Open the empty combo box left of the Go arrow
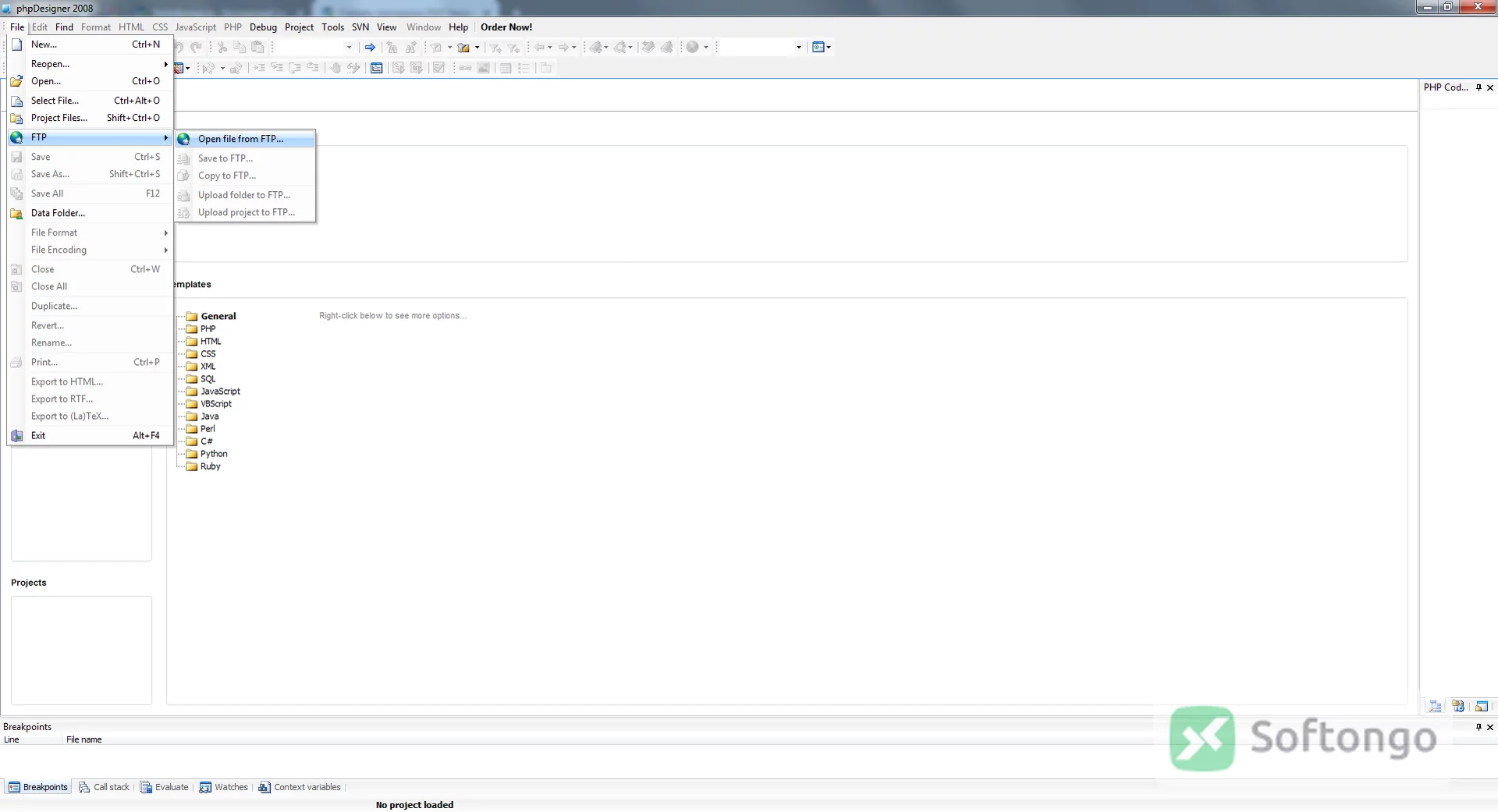The height and width of the screenshot is (812, 1498). pyautogui.click(x=349, y=48)
